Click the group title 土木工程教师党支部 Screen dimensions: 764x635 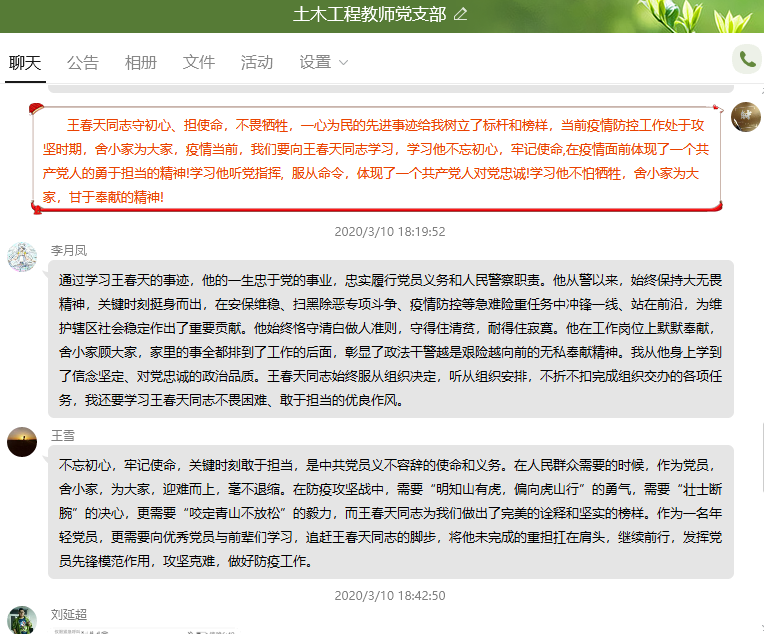click(x=370, y=14)
